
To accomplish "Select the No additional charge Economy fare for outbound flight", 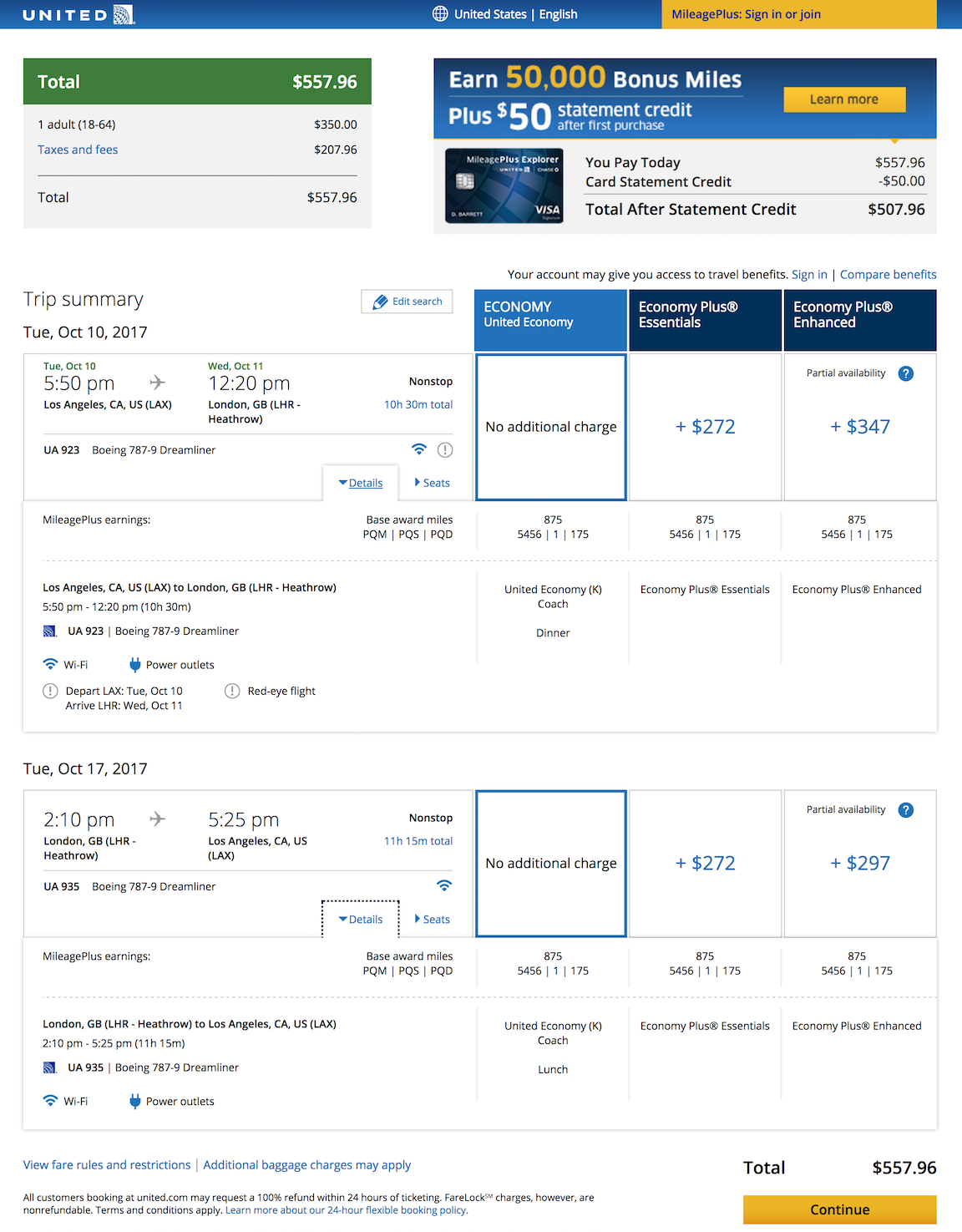I will tap(549, 427).
